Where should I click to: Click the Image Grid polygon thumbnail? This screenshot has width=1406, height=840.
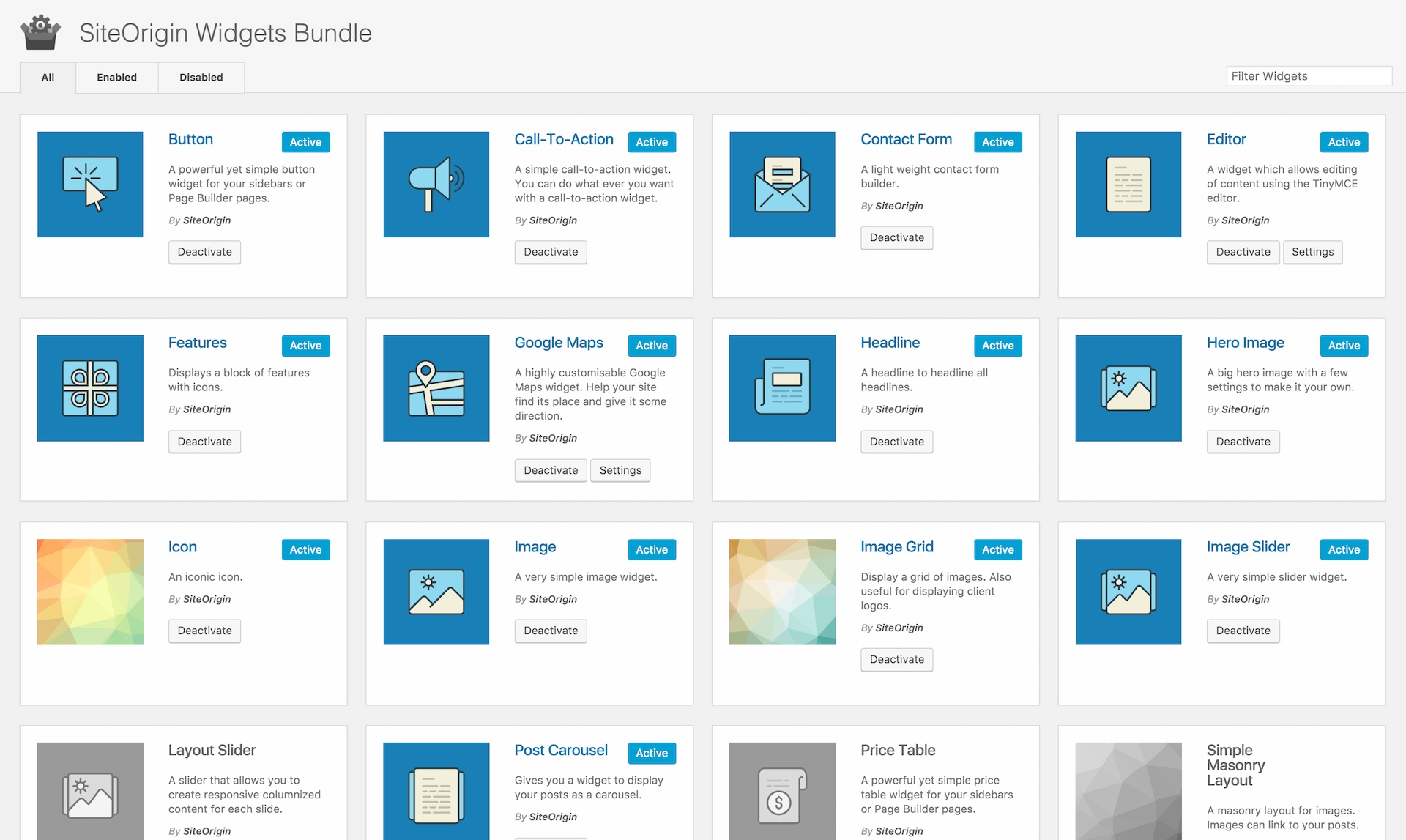(782, 592)
